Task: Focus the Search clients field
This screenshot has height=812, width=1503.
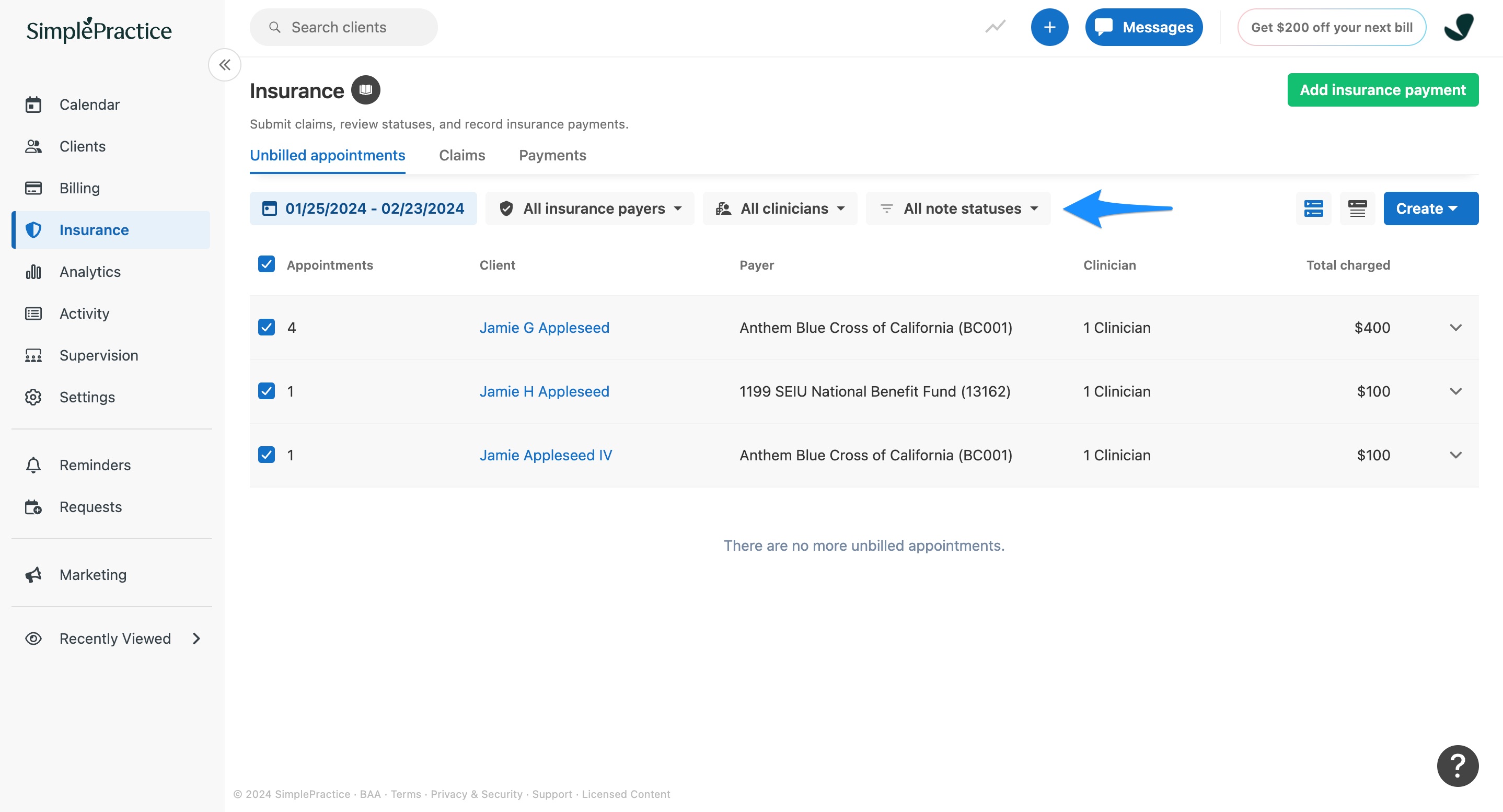Action: coord(344,27)
